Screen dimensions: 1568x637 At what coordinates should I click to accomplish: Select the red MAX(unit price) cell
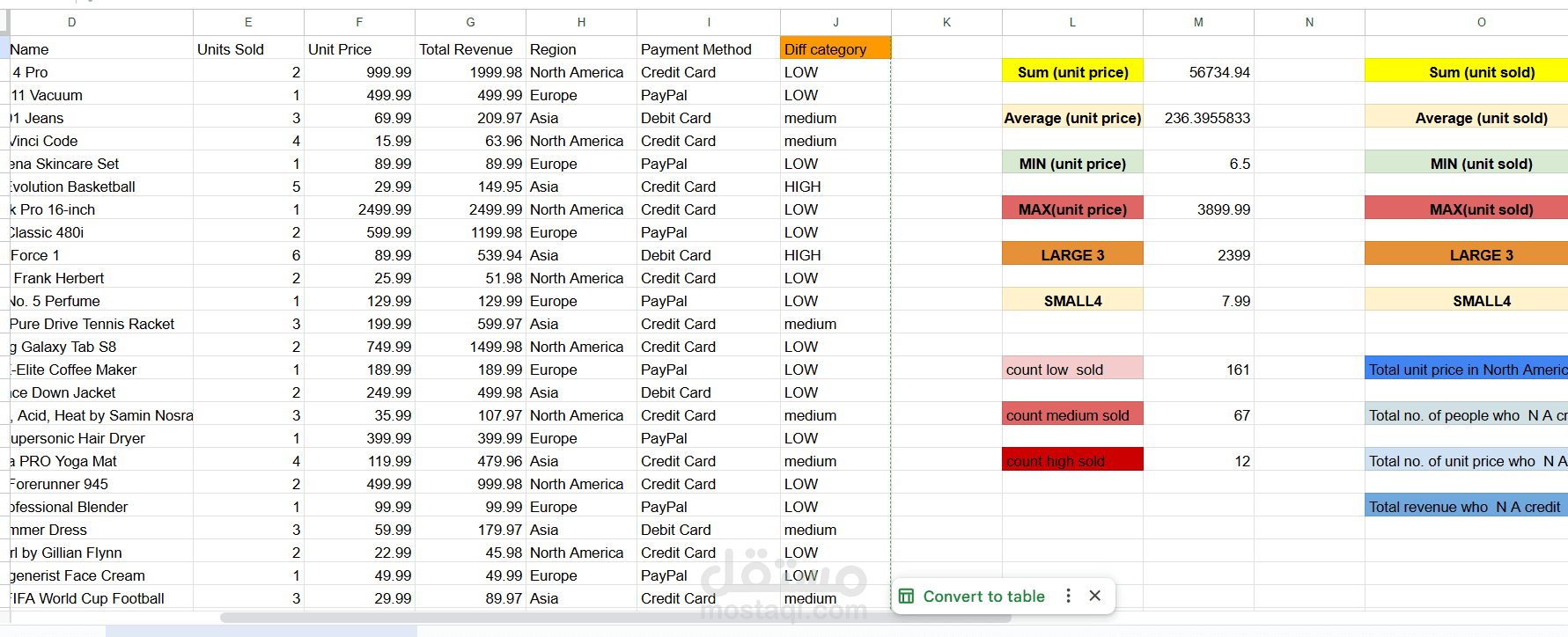point(1072,209)
